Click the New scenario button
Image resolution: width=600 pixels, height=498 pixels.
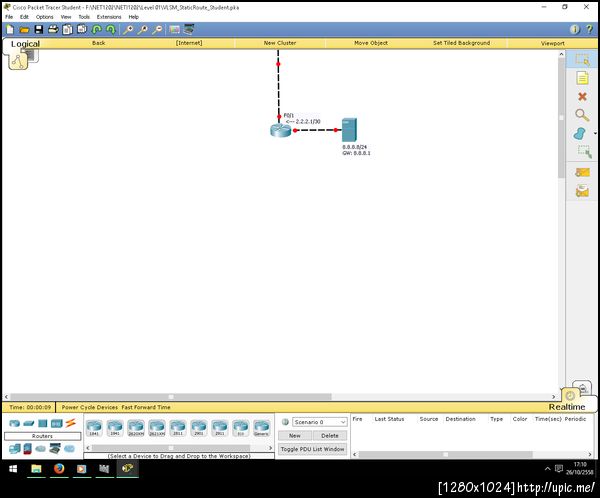click(295, 436)
